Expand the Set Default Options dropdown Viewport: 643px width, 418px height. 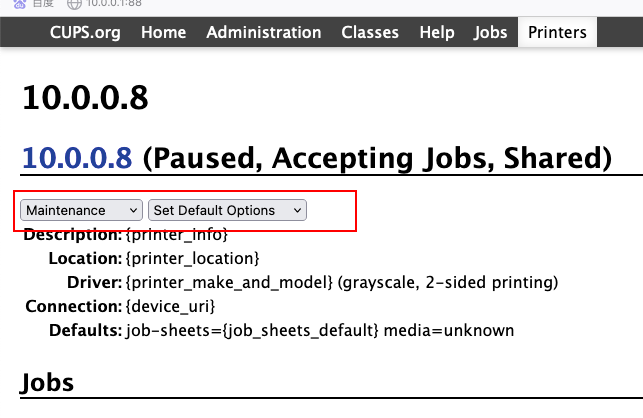coord(227,210)
